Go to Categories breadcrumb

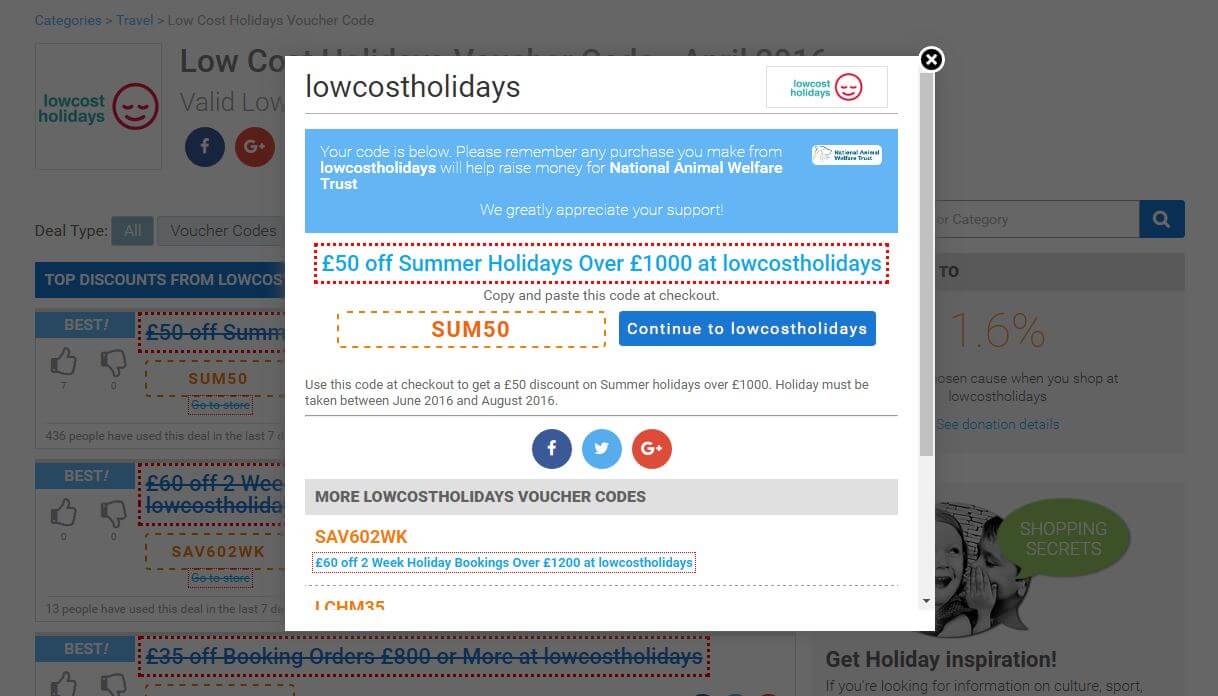pos(68,20)
